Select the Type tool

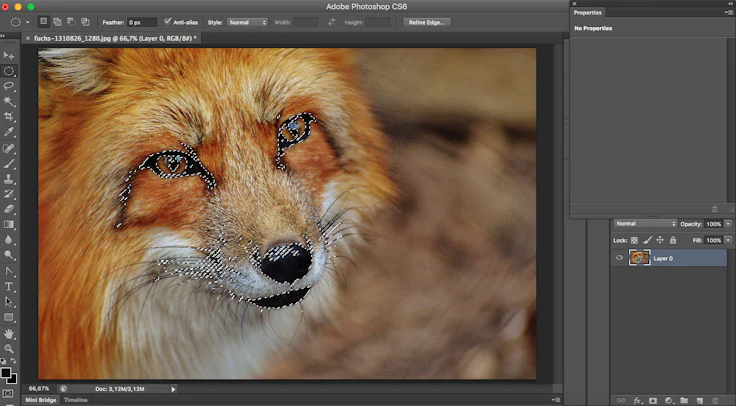pyautogui.click(x=8, y=286)
